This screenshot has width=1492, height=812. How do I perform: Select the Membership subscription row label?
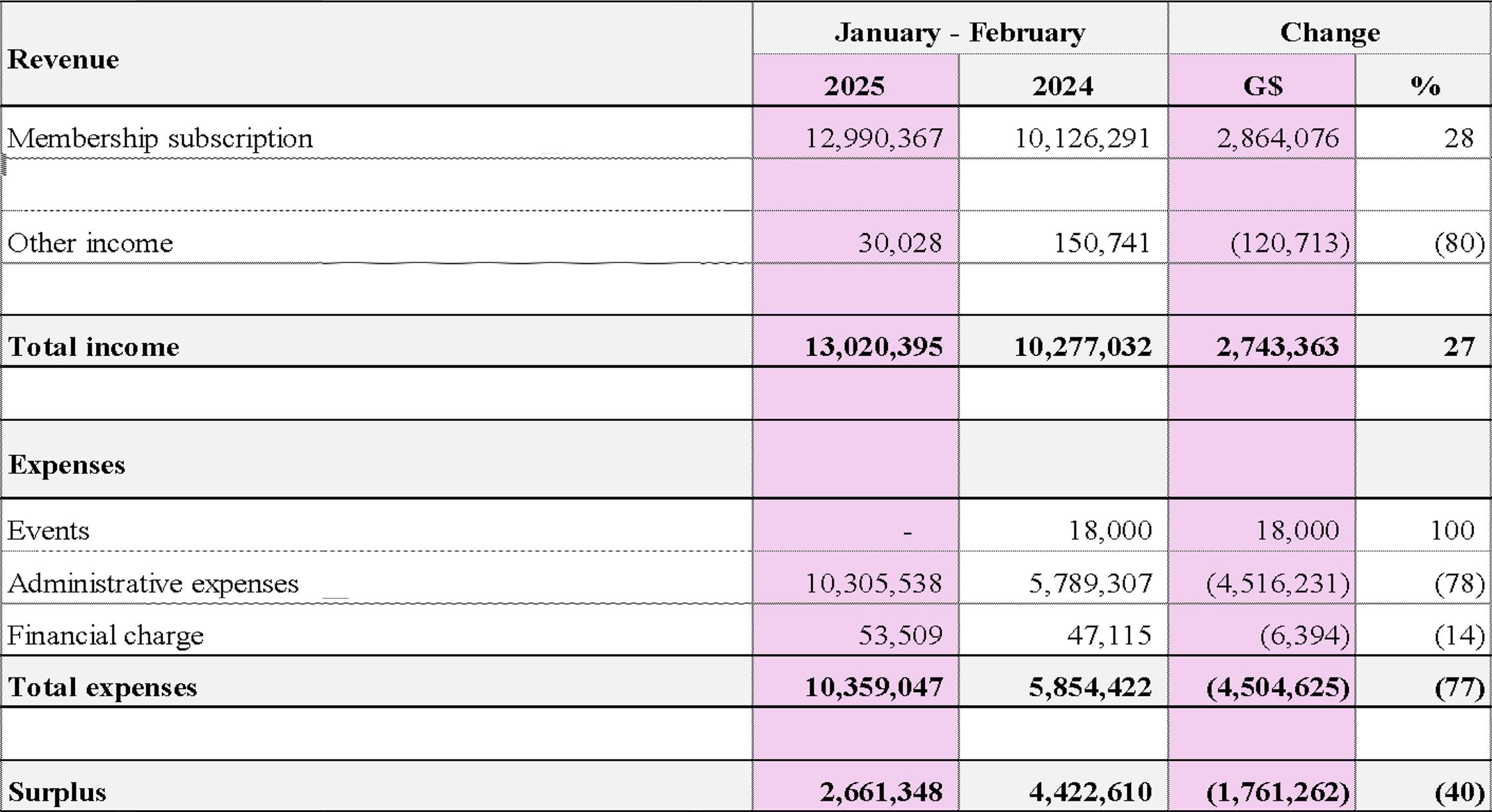coord(160,139)
